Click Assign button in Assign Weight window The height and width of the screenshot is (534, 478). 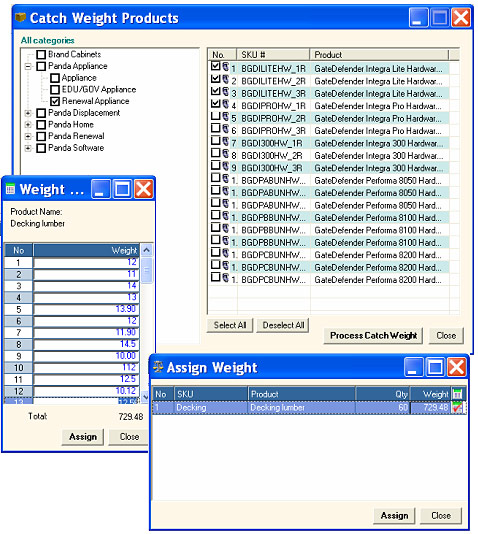pos(394,516)
